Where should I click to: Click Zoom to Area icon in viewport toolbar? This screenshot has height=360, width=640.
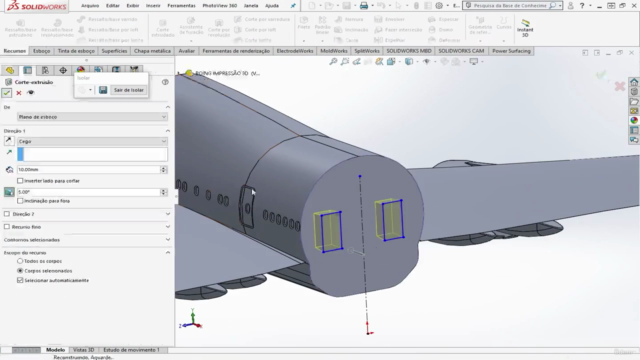pyautogui.click(x=345, y=62)
